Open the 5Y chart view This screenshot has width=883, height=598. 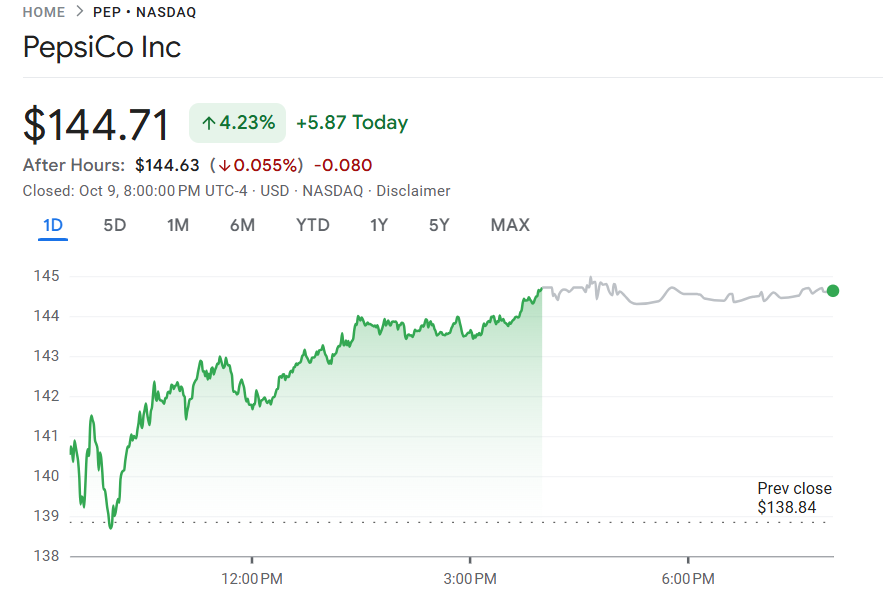(439, 225)
